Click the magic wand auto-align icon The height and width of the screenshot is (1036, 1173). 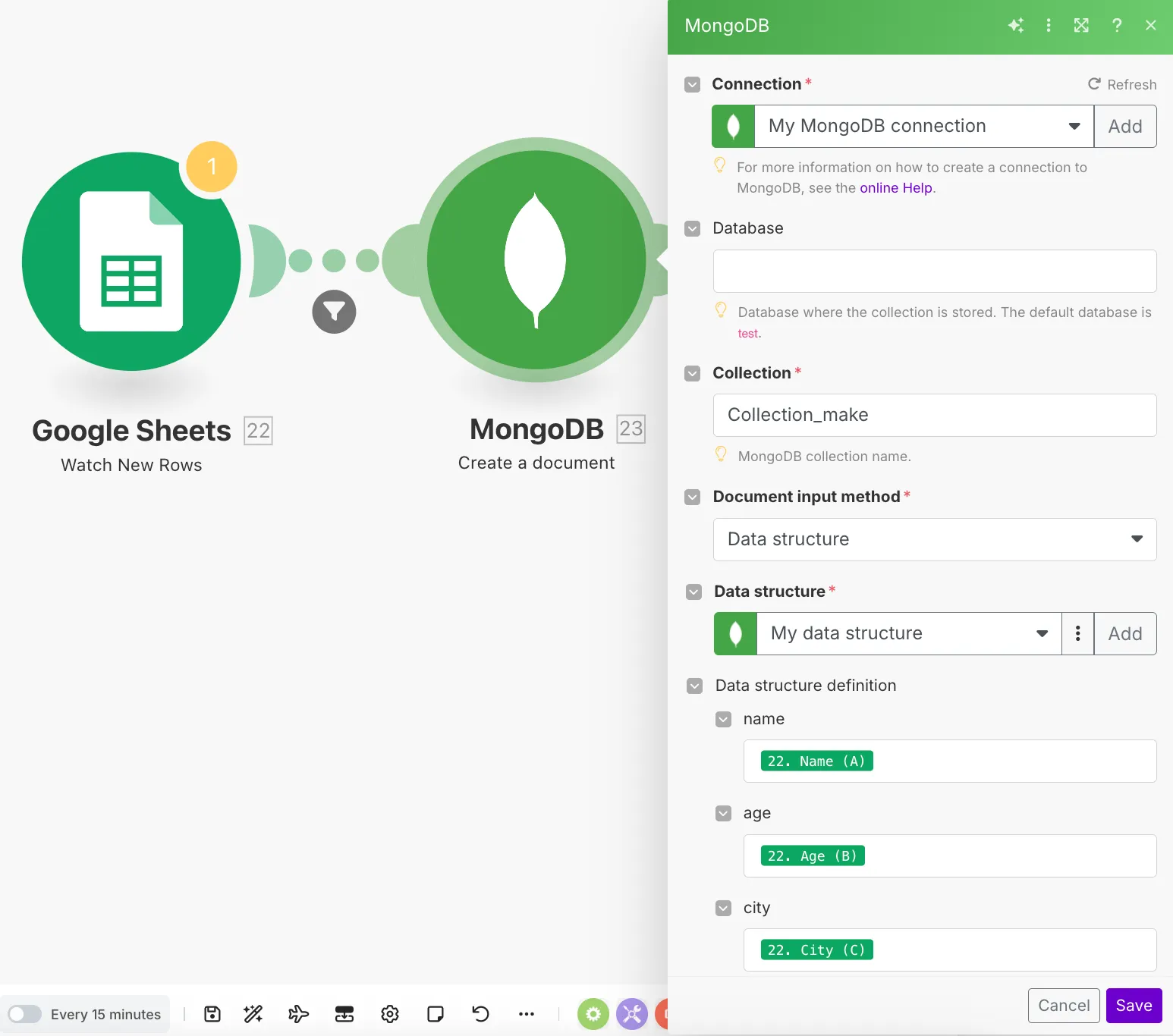[253, 1014]
